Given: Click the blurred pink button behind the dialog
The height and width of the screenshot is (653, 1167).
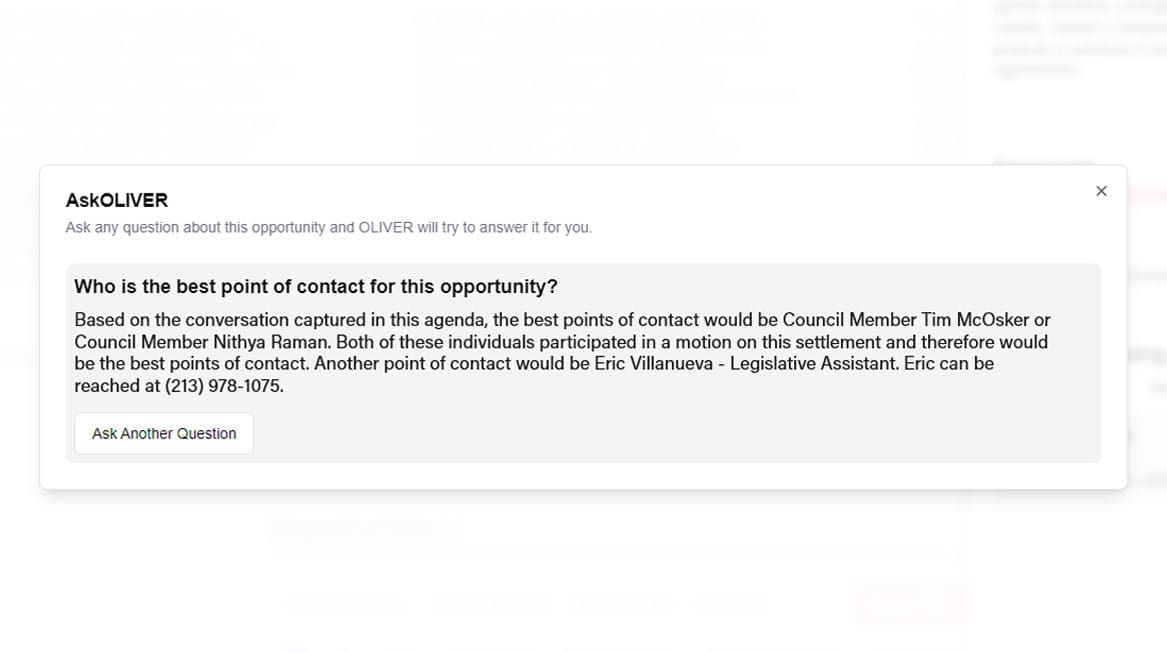Looking at the screenshot, I should coord(908,603).
